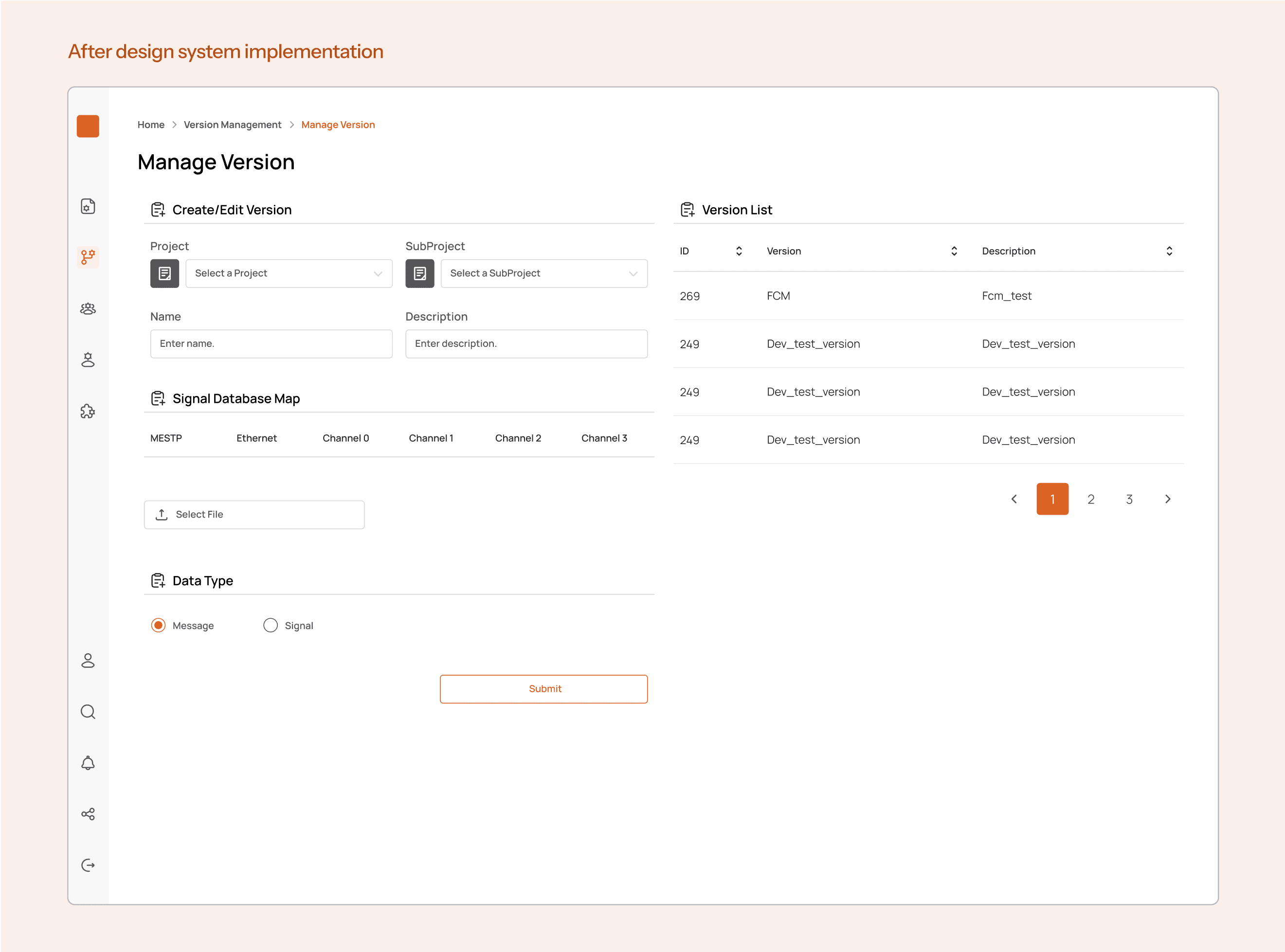Sort the table by Version column arrows
This screenshot has height=952, width=1285.
(954, 251)
